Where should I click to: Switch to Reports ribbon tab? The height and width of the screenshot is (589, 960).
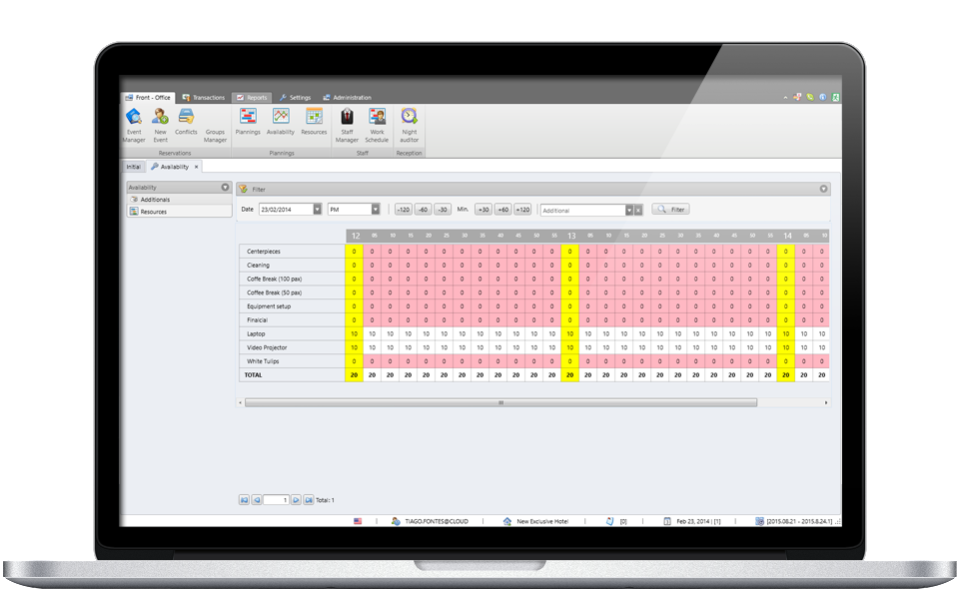252,97
